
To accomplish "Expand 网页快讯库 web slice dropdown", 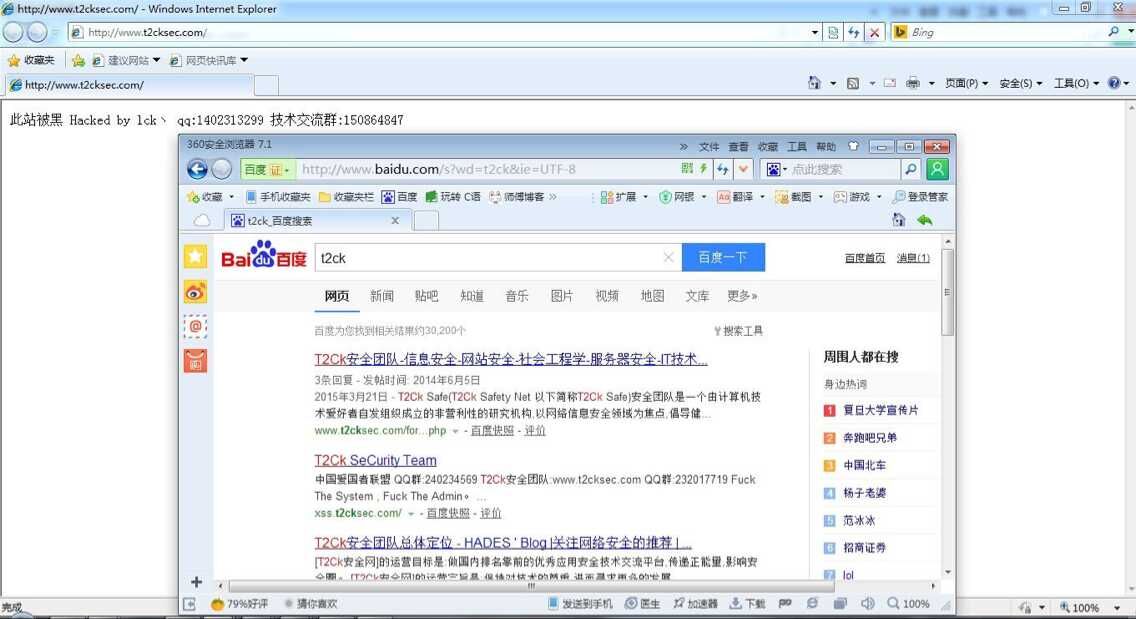I will [244, 60].
